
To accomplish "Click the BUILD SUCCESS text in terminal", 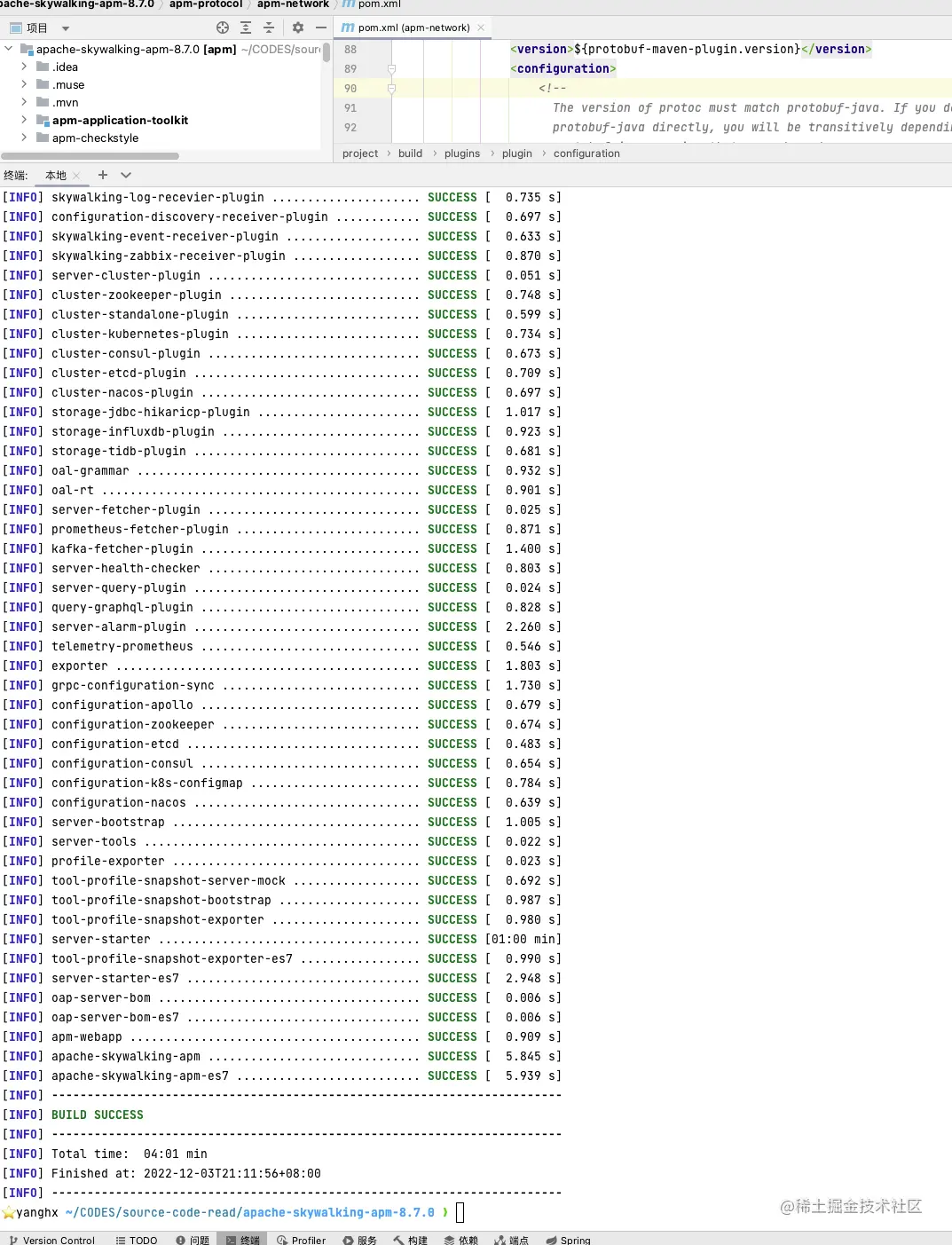I will [97, 1115].
